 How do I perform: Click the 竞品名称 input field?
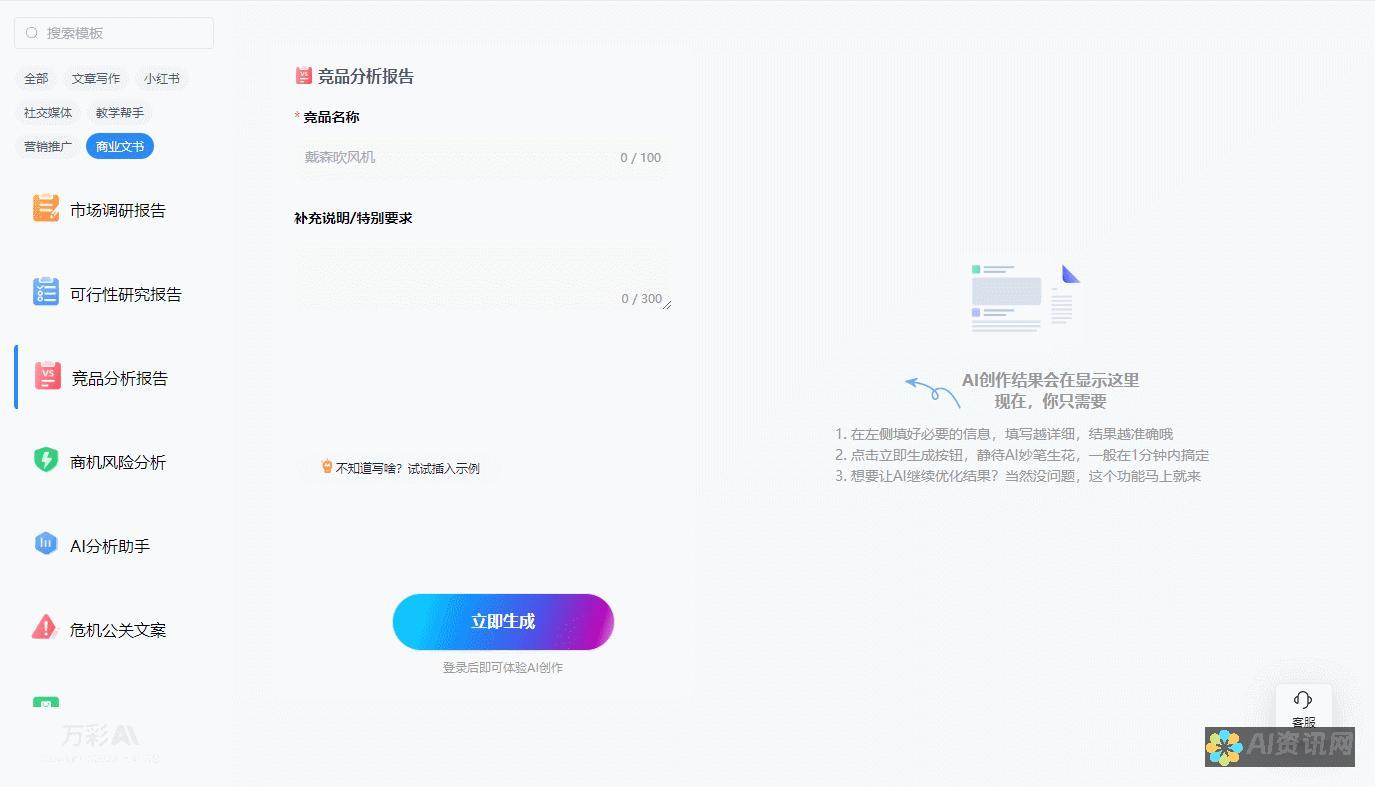(x=482, y=157)
